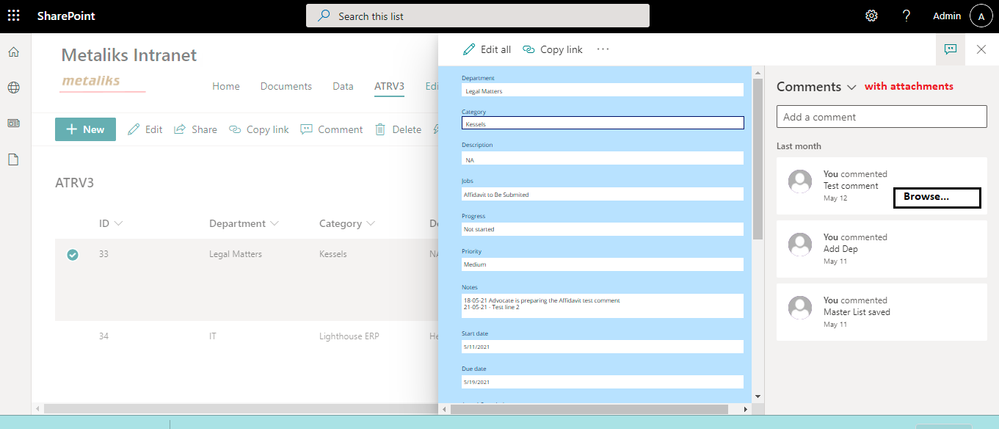Toggle the comments pane icon

click(951, 49)
